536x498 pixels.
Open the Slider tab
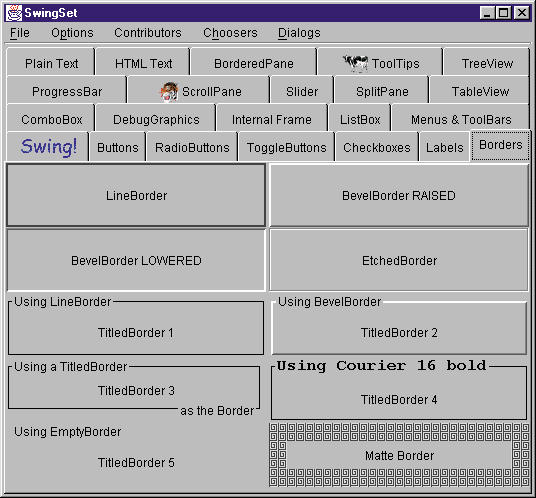click(302, 91)
